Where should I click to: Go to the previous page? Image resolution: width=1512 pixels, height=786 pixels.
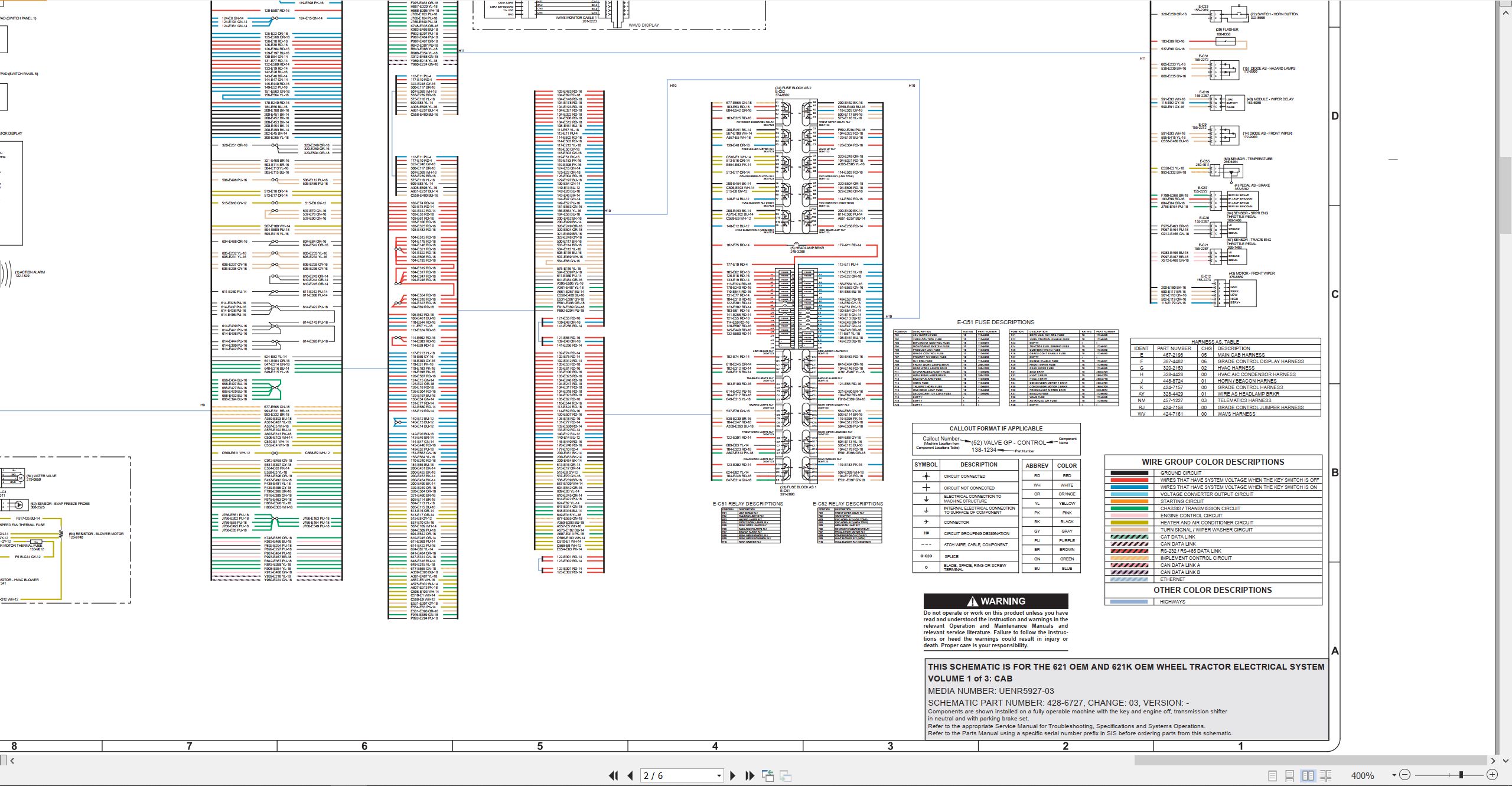(630, 775)
